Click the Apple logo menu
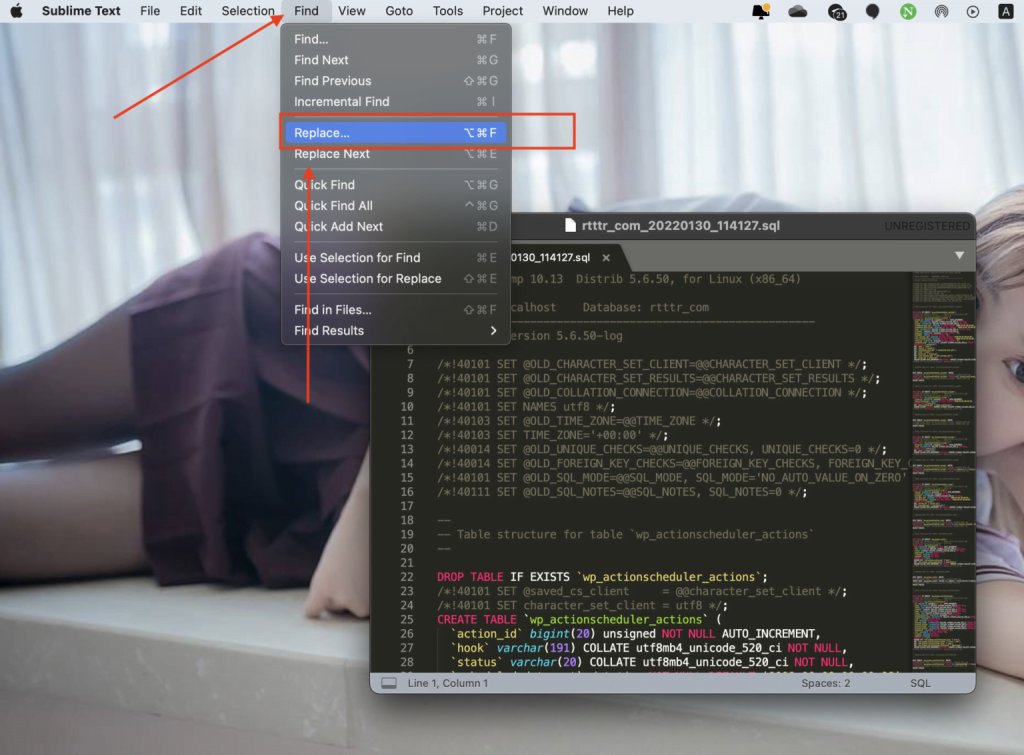1024x755 pixels. point(16,11)
